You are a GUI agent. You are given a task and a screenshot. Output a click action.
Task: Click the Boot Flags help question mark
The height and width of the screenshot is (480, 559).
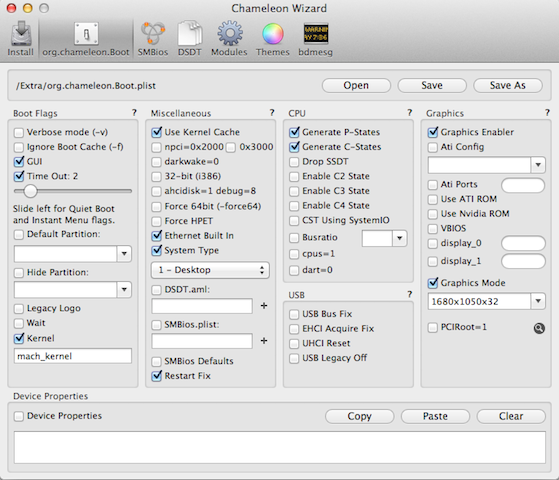click(x=134, y=113)
